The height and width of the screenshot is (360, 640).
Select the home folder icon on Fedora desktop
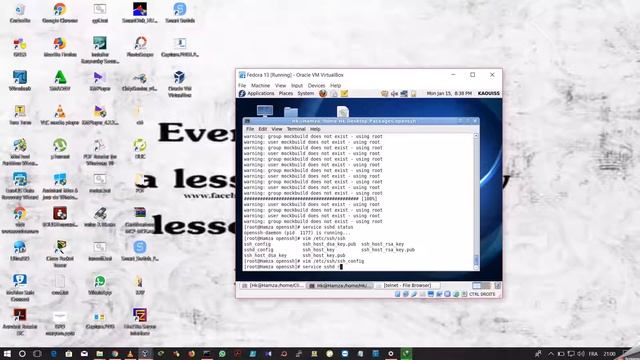click(x=291, y=111)
